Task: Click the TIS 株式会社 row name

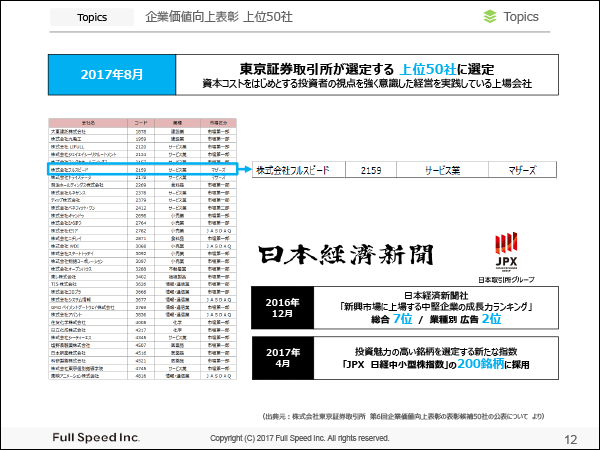Action: (x=64, y=284)
